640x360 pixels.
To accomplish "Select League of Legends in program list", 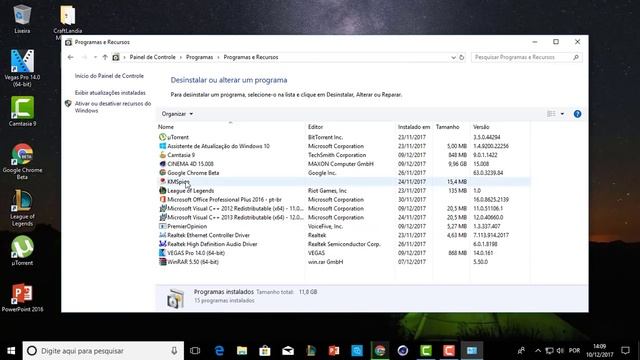I will click(x=344, y=191).
